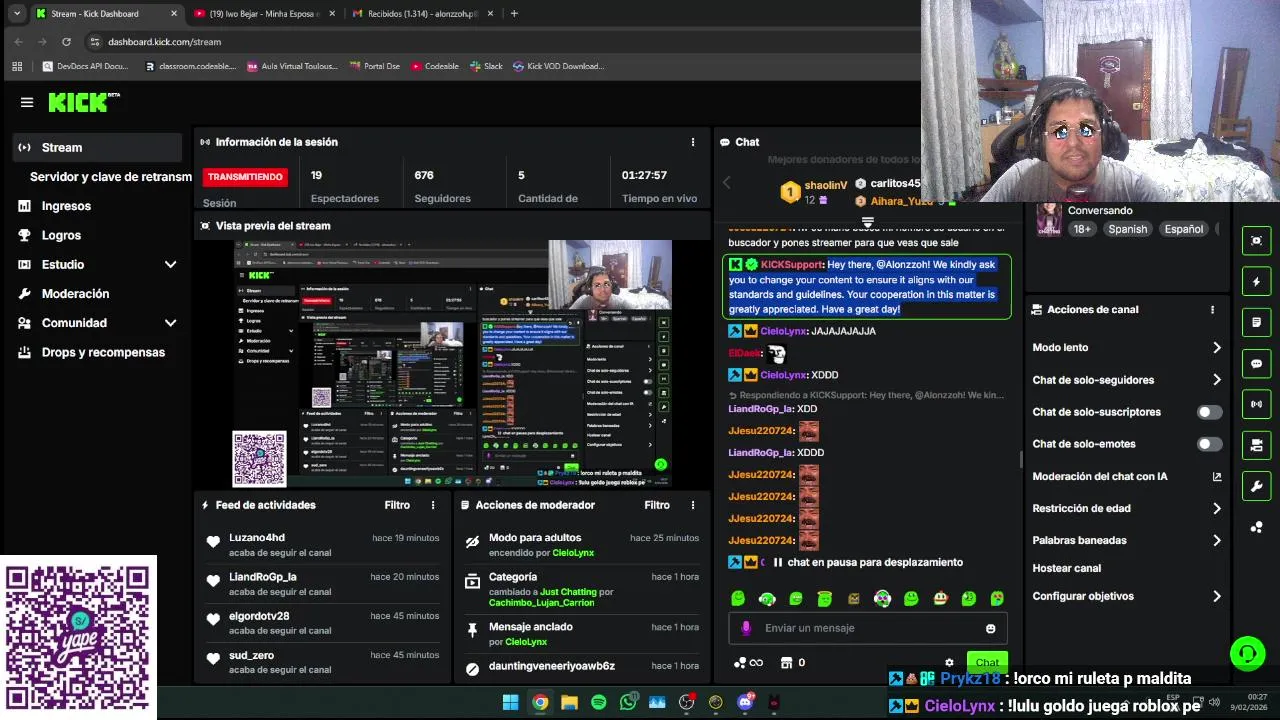Open Acciones de moderador options menu
The width and height of the screenshot is (1280, 720).
click(x=692, y=505)
